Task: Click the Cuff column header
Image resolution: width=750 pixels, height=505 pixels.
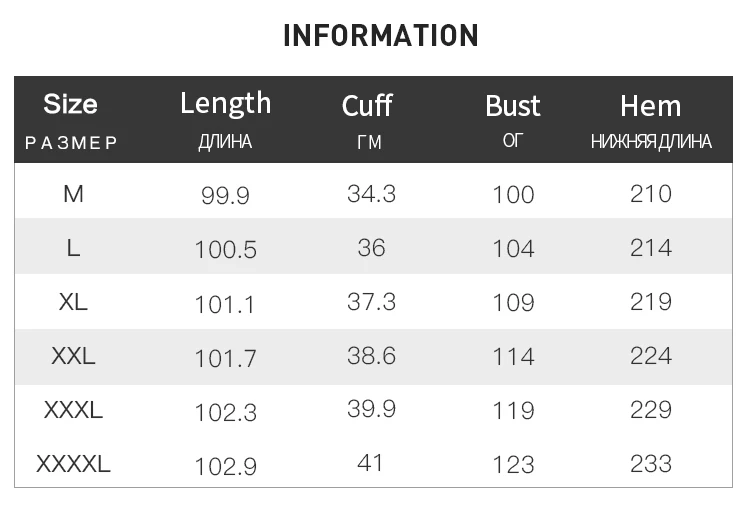Action: 367,106
